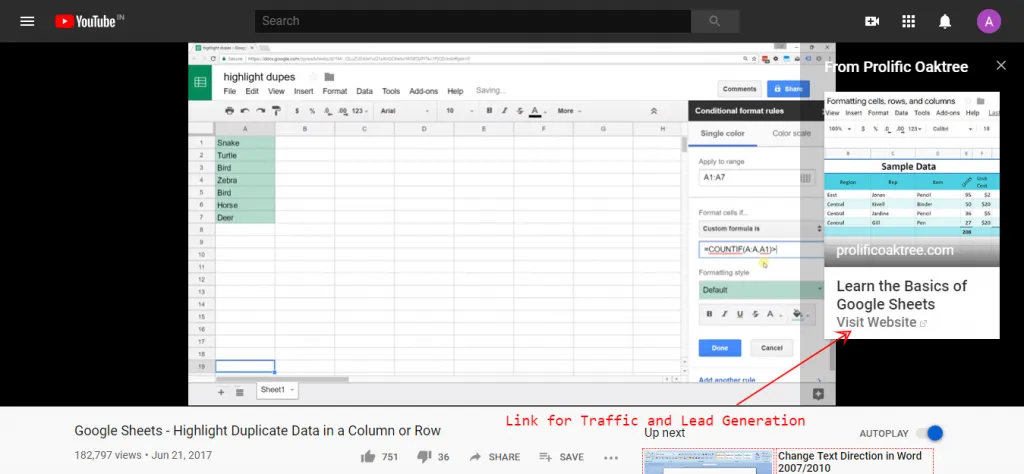1024x474 pixels.
Task: Click the Comments button
Action: point(739,89)
